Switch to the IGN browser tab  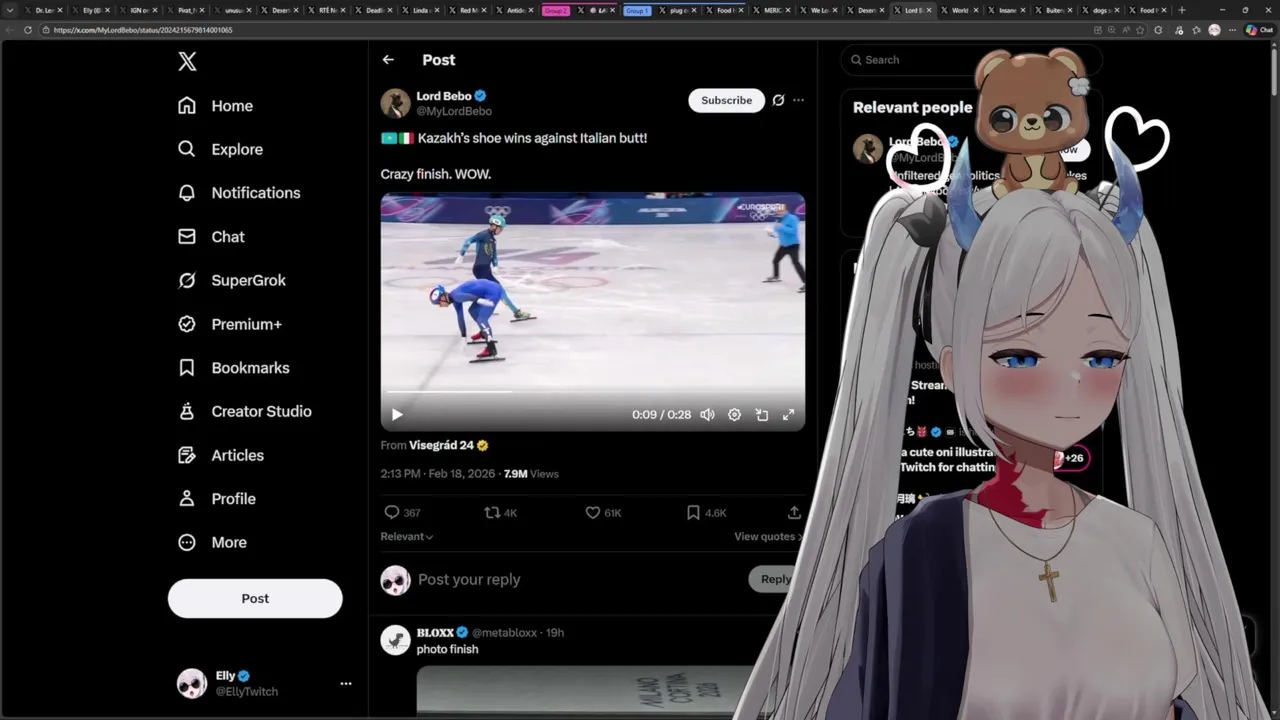click(138, 10)
